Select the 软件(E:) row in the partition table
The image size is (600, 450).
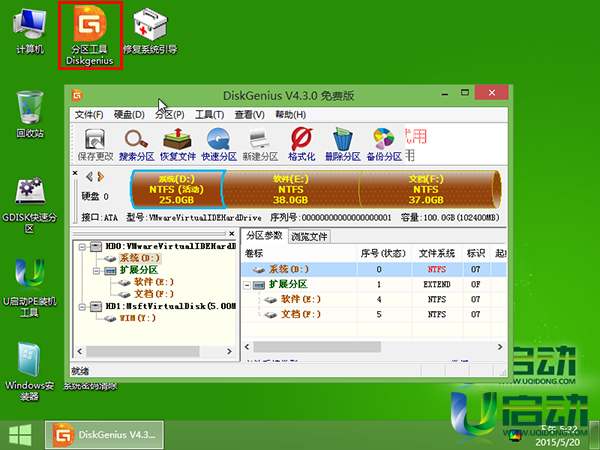(374, 299)
